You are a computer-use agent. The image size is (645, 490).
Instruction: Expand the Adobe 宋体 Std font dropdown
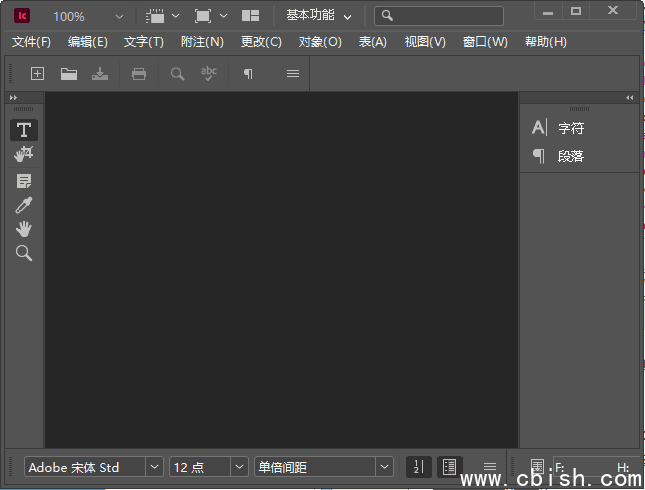pyautogui.click(x=154, y=467)
